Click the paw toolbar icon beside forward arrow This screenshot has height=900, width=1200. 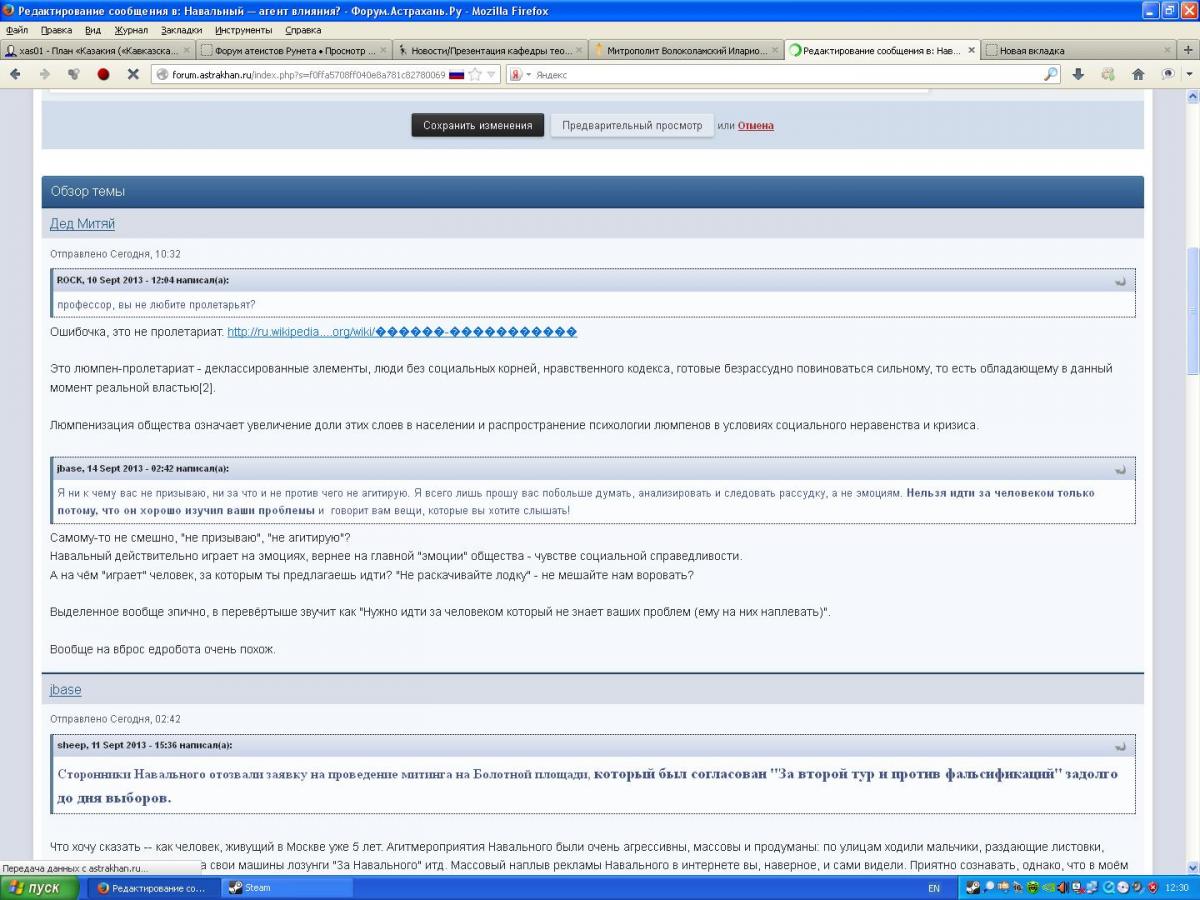pos(73,74)
